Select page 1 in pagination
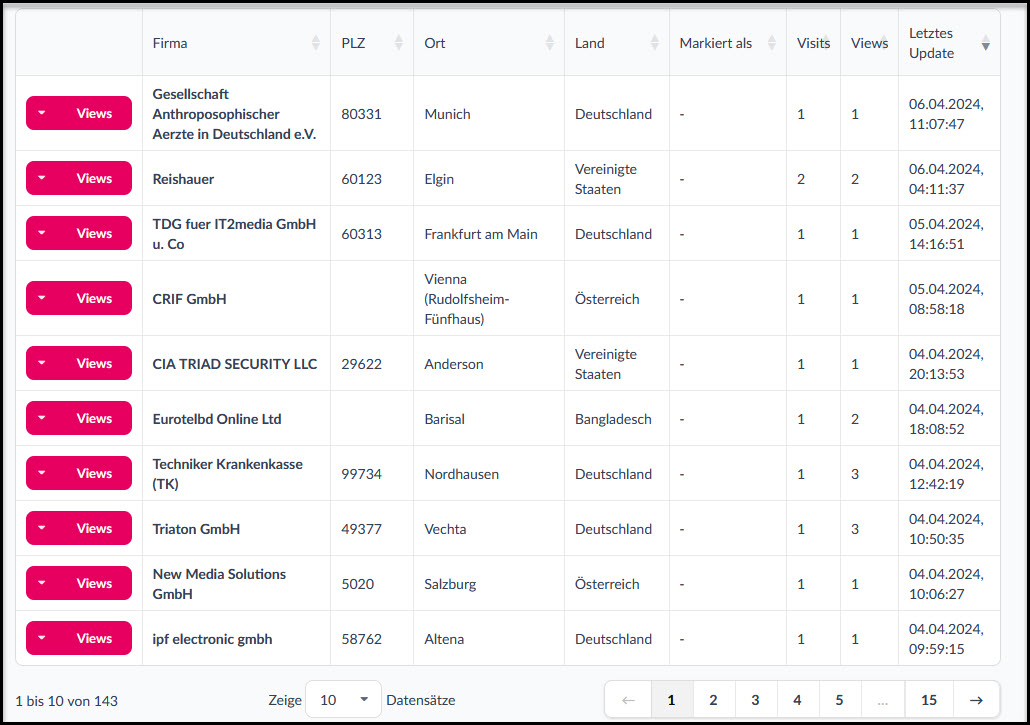This screenshot has width=1030, height=725. click(671, 700)
